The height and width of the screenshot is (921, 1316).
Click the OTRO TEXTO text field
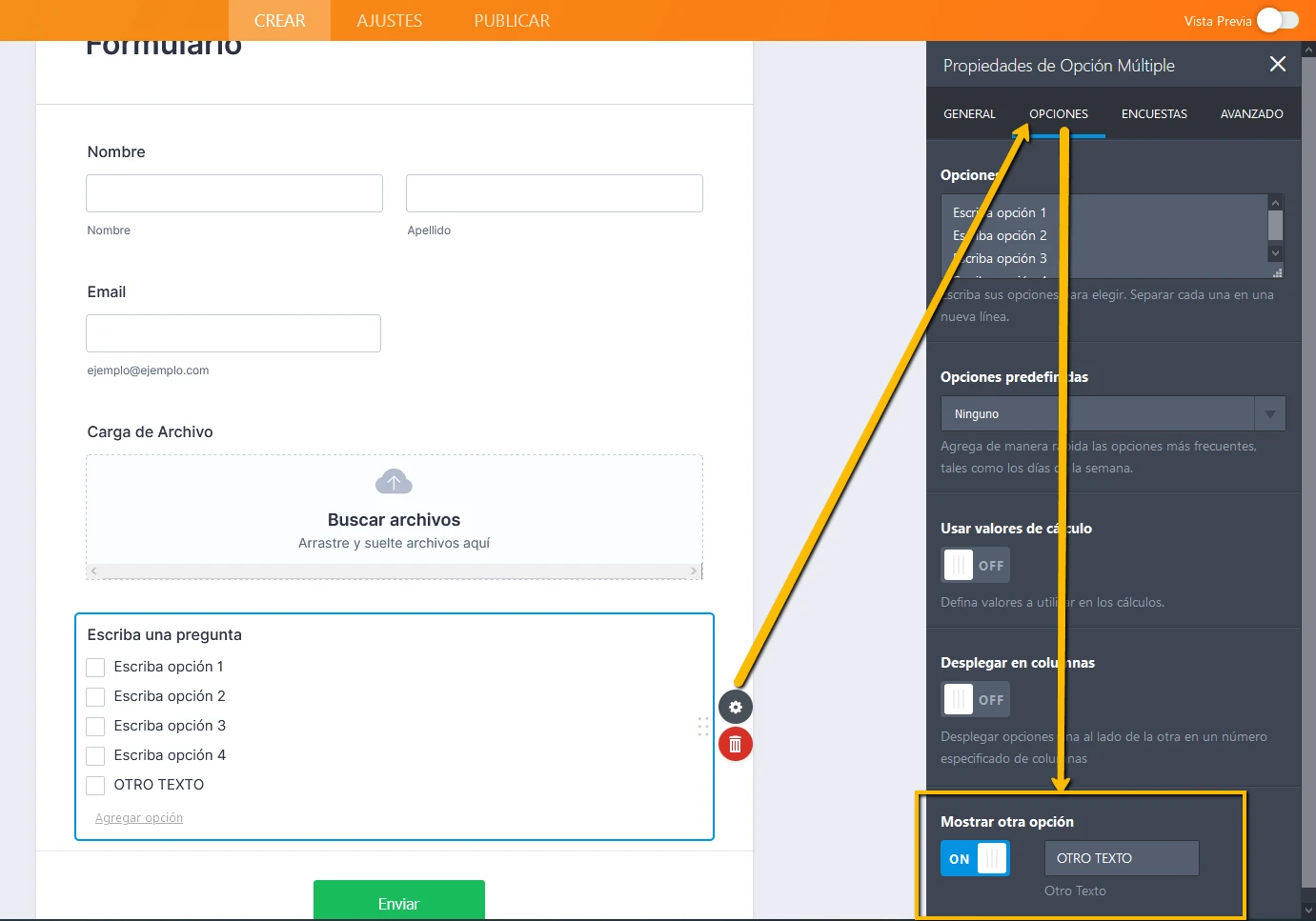1121,858
